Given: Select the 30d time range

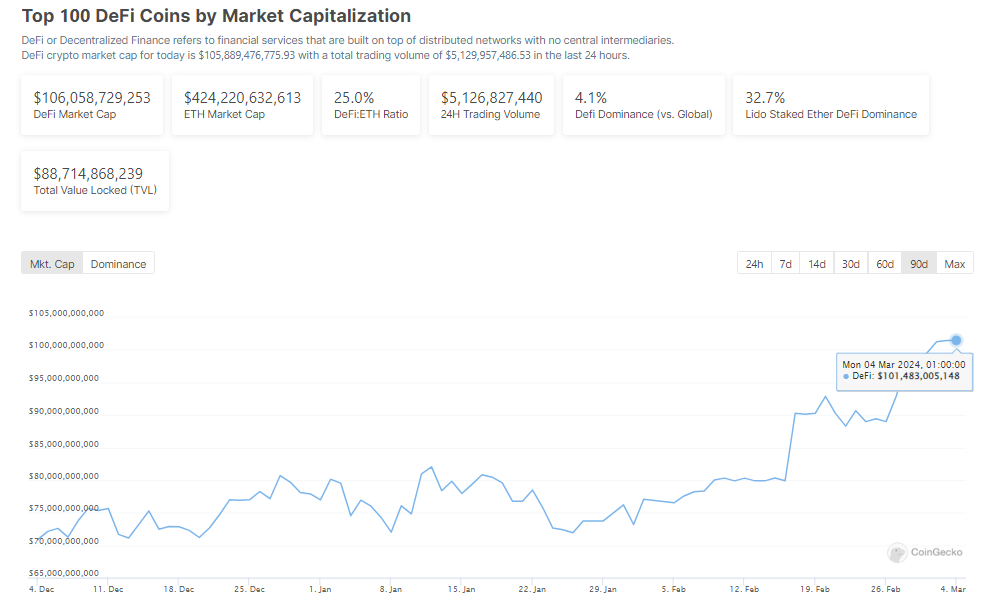Looking at the screenshot, I should [x=850, y=264].
